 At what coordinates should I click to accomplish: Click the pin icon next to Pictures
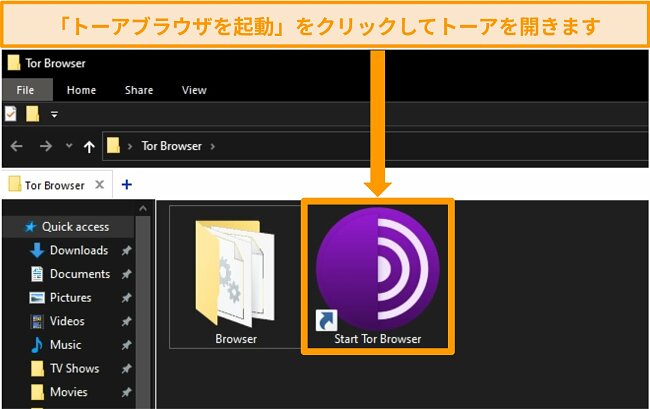(x=126, y=298)
